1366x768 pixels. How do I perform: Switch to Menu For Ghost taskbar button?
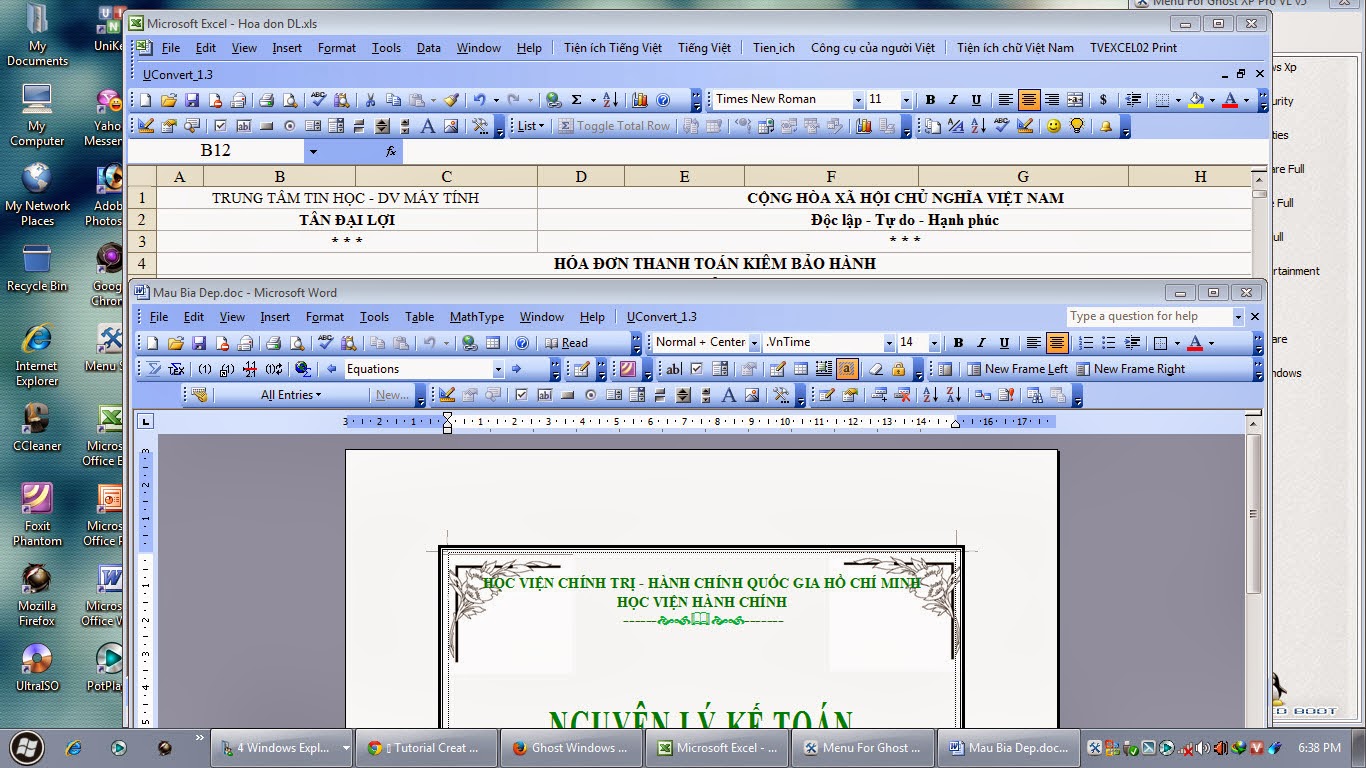[863, 747]
